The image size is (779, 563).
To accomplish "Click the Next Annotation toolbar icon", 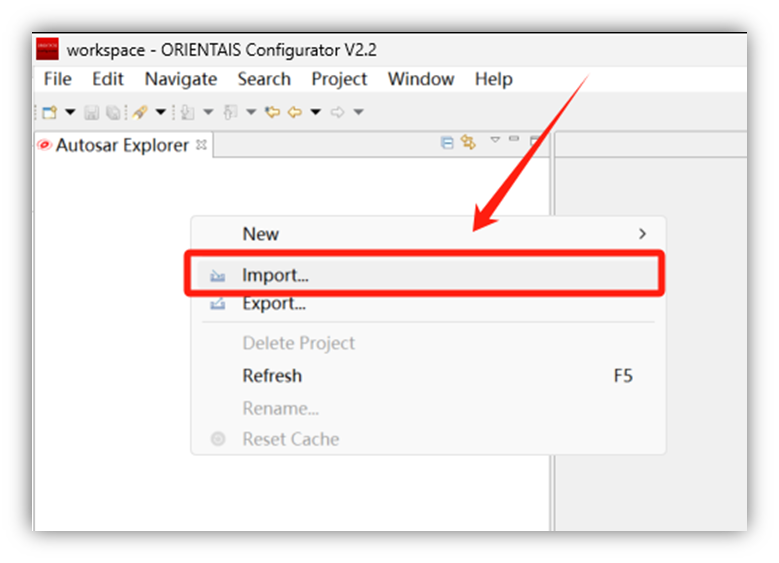I will tap(187, 112).
